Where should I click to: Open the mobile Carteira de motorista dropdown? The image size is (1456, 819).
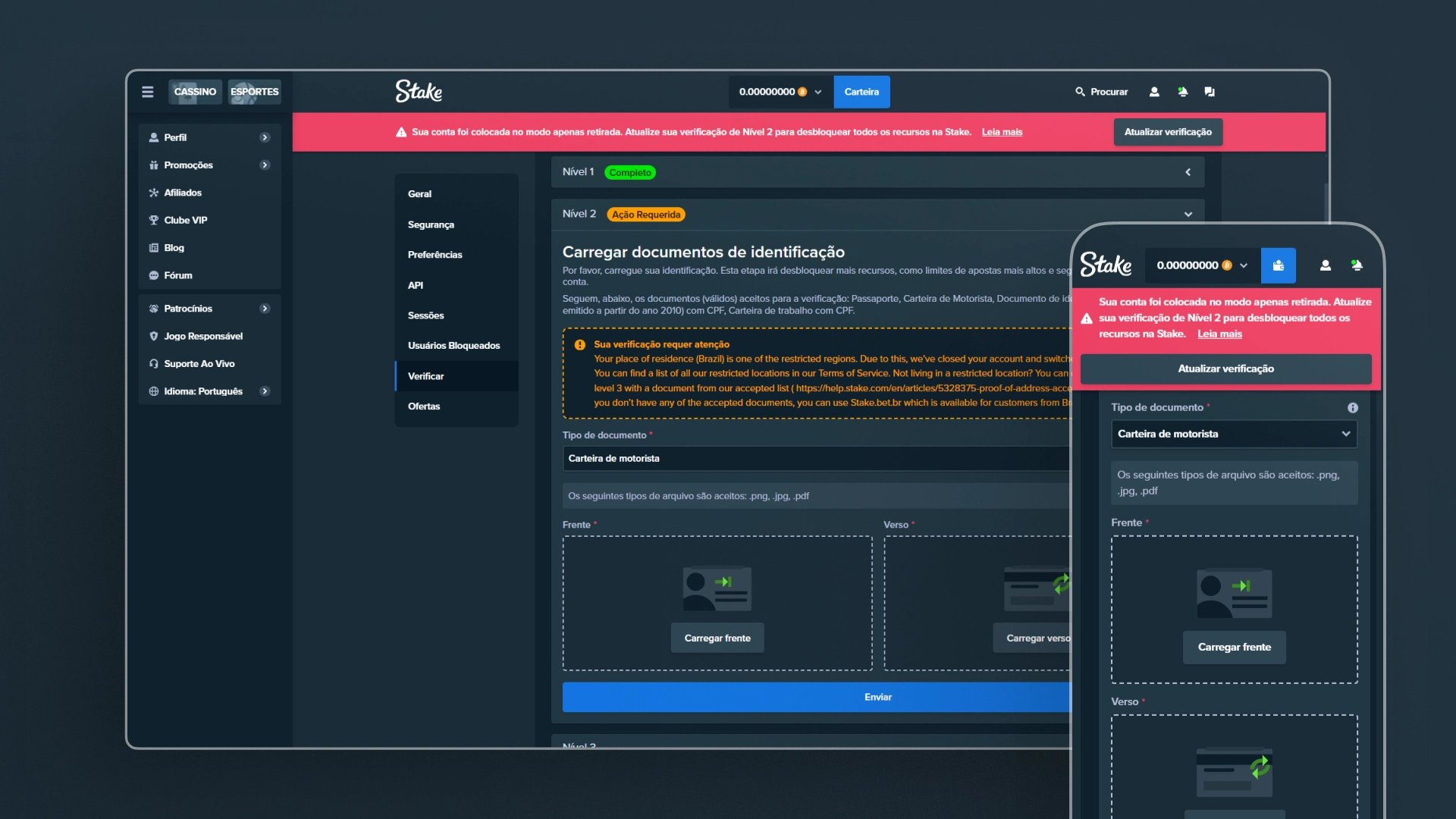[x=1234, y=434]
